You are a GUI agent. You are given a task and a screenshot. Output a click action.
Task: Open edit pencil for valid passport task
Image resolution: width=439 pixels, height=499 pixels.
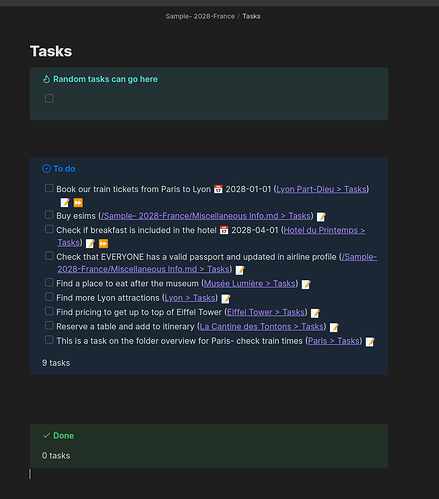[x=240, y=270]
